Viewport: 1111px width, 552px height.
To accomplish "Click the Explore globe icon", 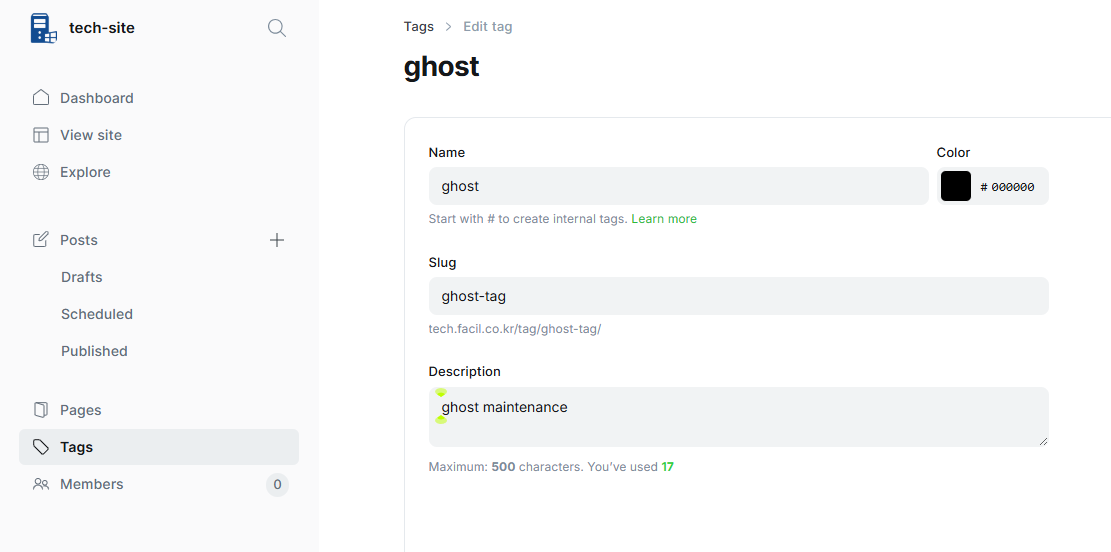I will click(x=41, y=172).
